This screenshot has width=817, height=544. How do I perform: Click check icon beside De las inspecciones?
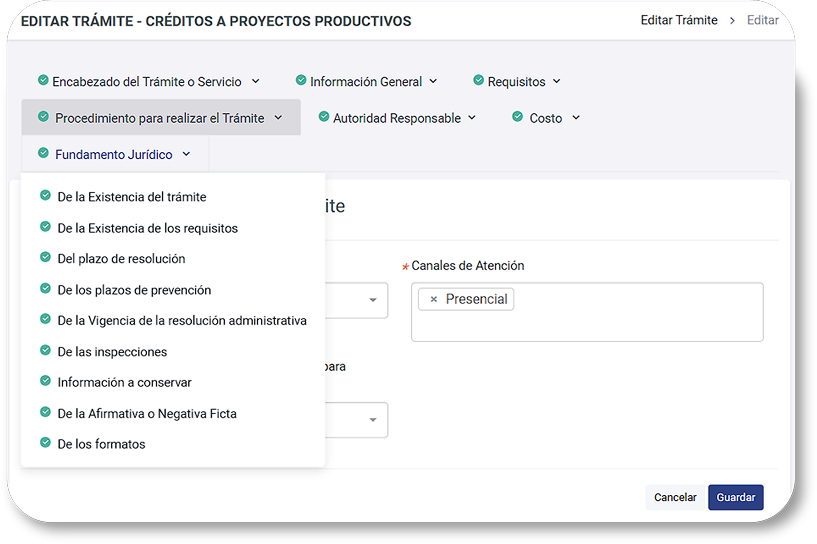point(45,351)
